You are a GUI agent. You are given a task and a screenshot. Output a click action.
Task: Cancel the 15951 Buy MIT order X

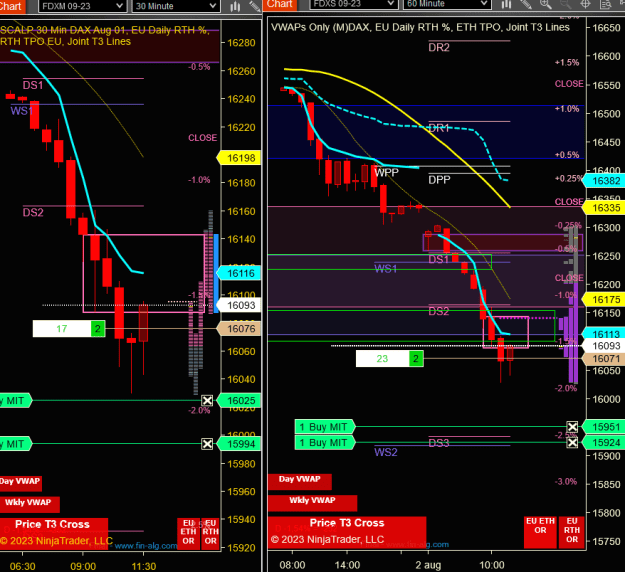[x=572, y=427]
